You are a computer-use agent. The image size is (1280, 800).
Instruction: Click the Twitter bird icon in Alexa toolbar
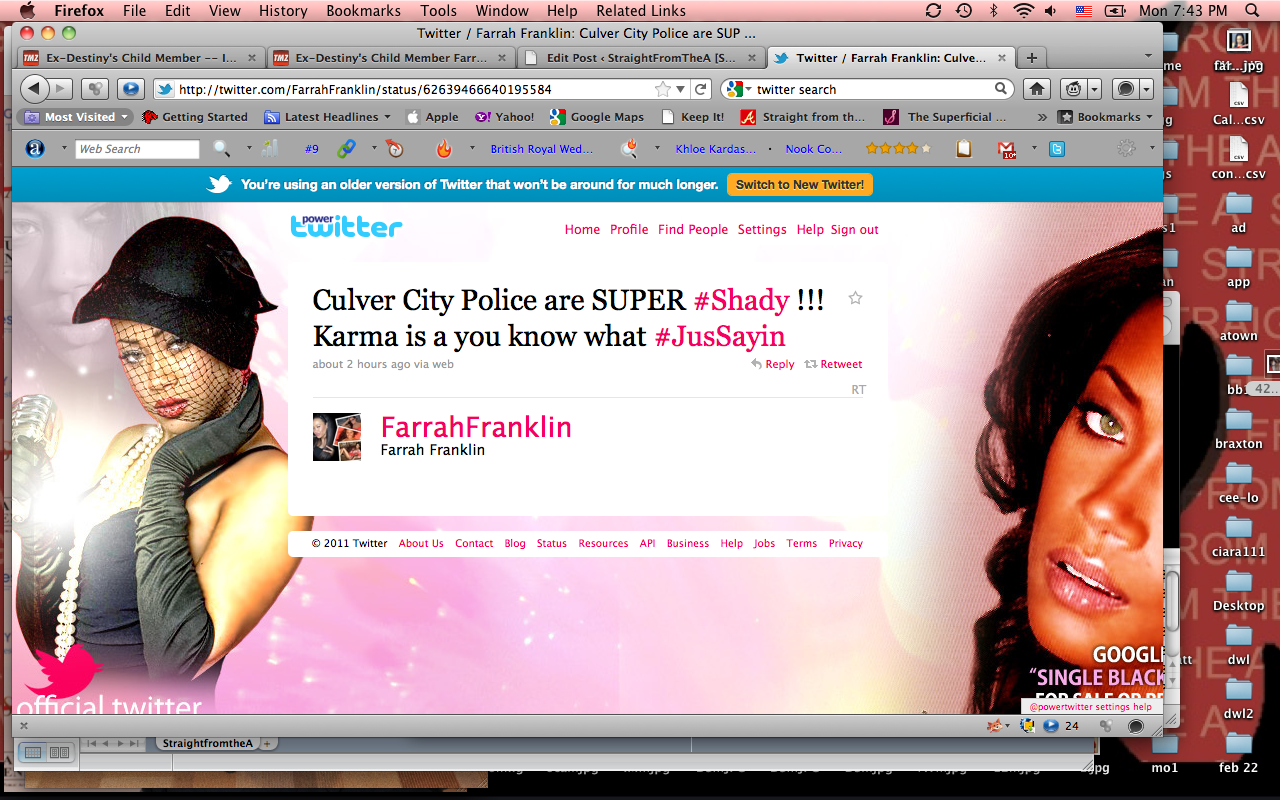point(1056,149)
